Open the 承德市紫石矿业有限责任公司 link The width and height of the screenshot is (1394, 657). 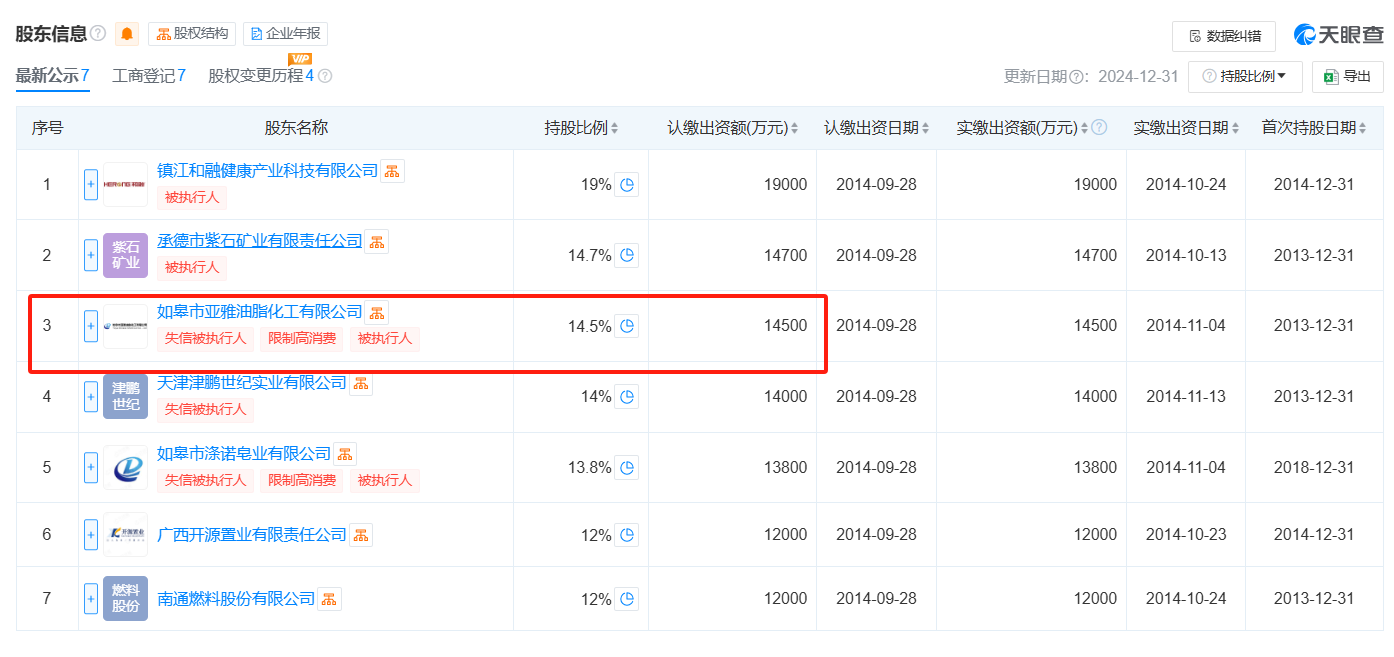click(x=260, y=241)
